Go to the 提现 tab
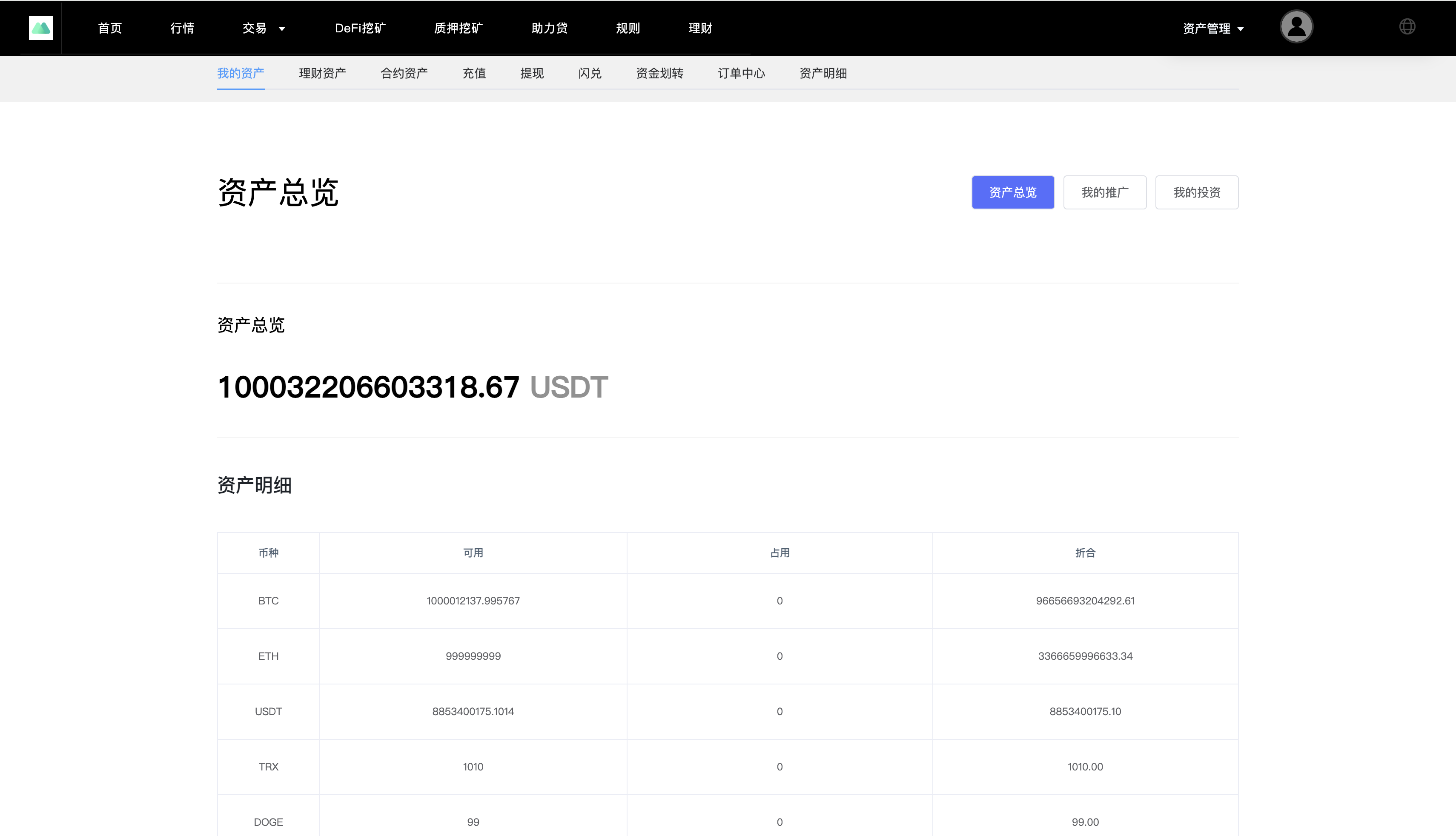 (x=532, y=74)
